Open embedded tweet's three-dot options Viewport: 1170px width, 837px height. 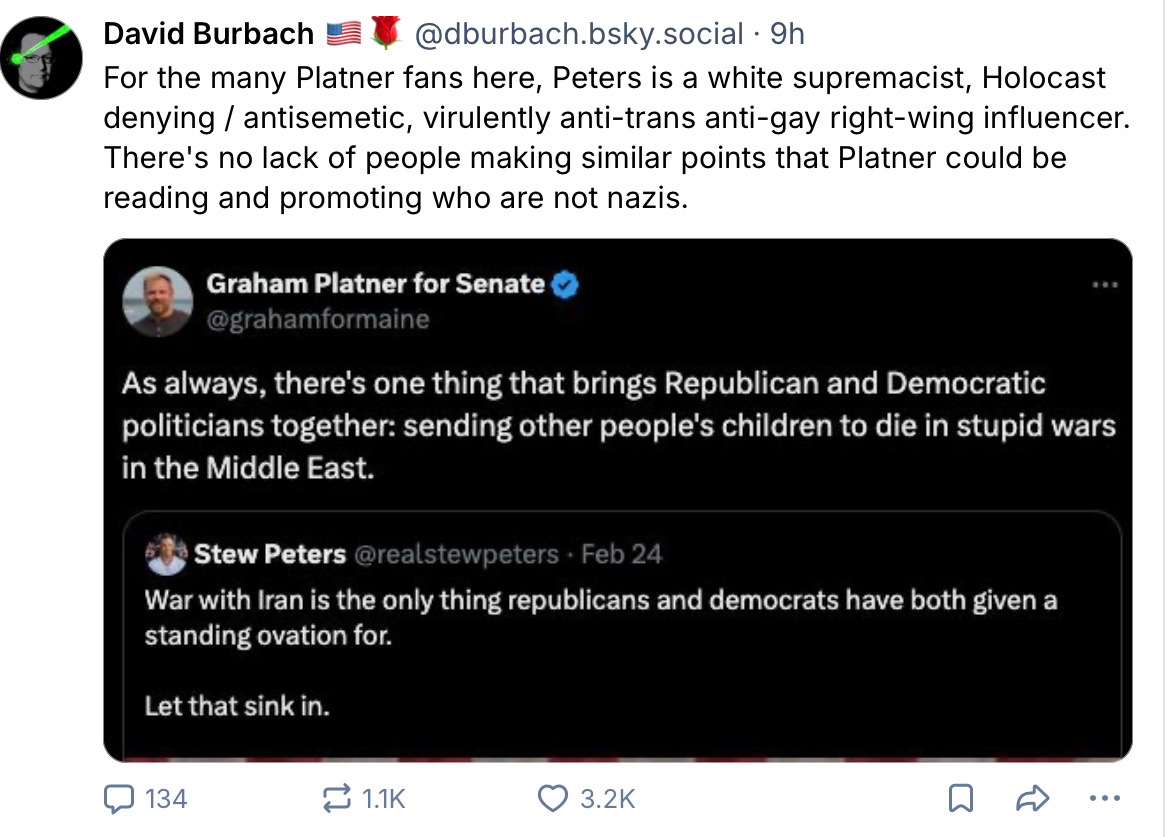tap(1105, 284)
